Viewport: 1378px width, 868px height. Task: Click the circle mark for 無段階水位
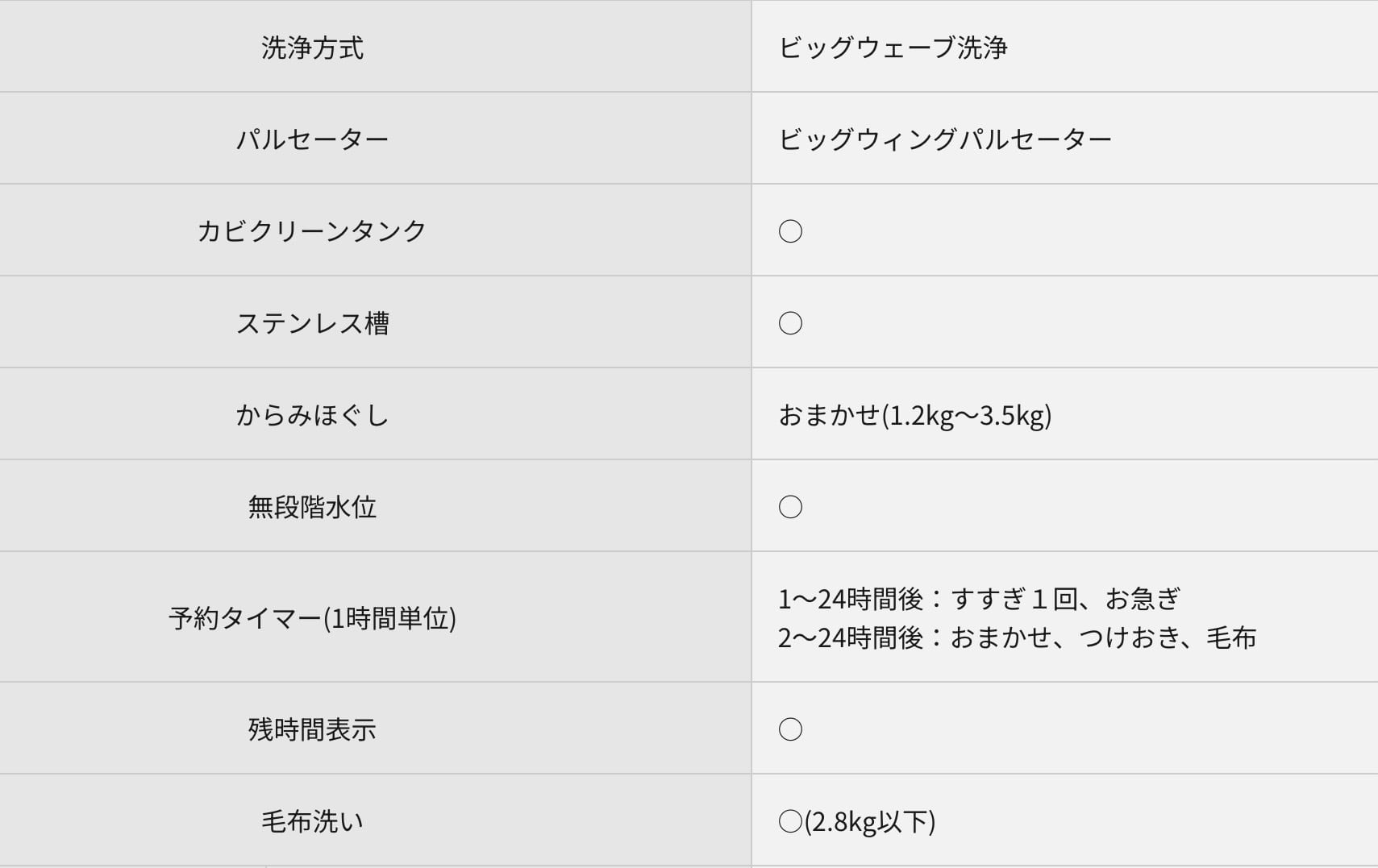point(790,507)
